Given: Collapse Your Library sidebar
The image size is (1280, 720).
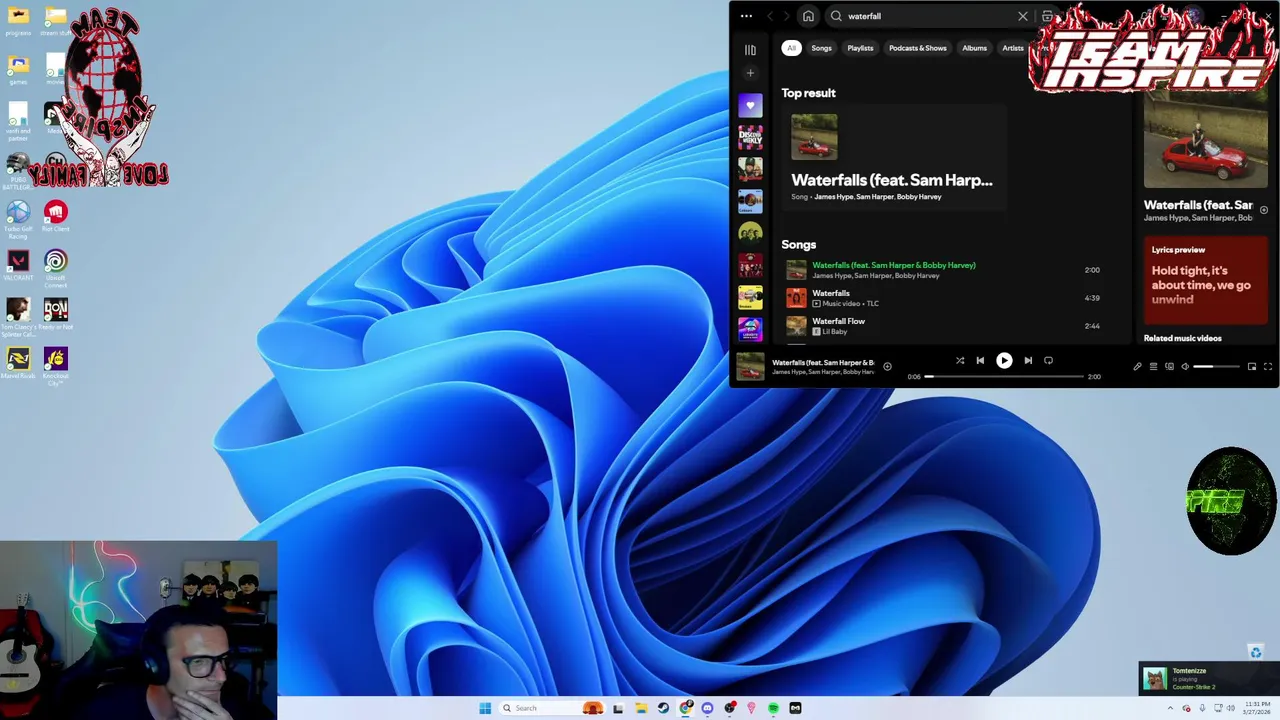Looking at the screenshot, I should click(750, 49).
